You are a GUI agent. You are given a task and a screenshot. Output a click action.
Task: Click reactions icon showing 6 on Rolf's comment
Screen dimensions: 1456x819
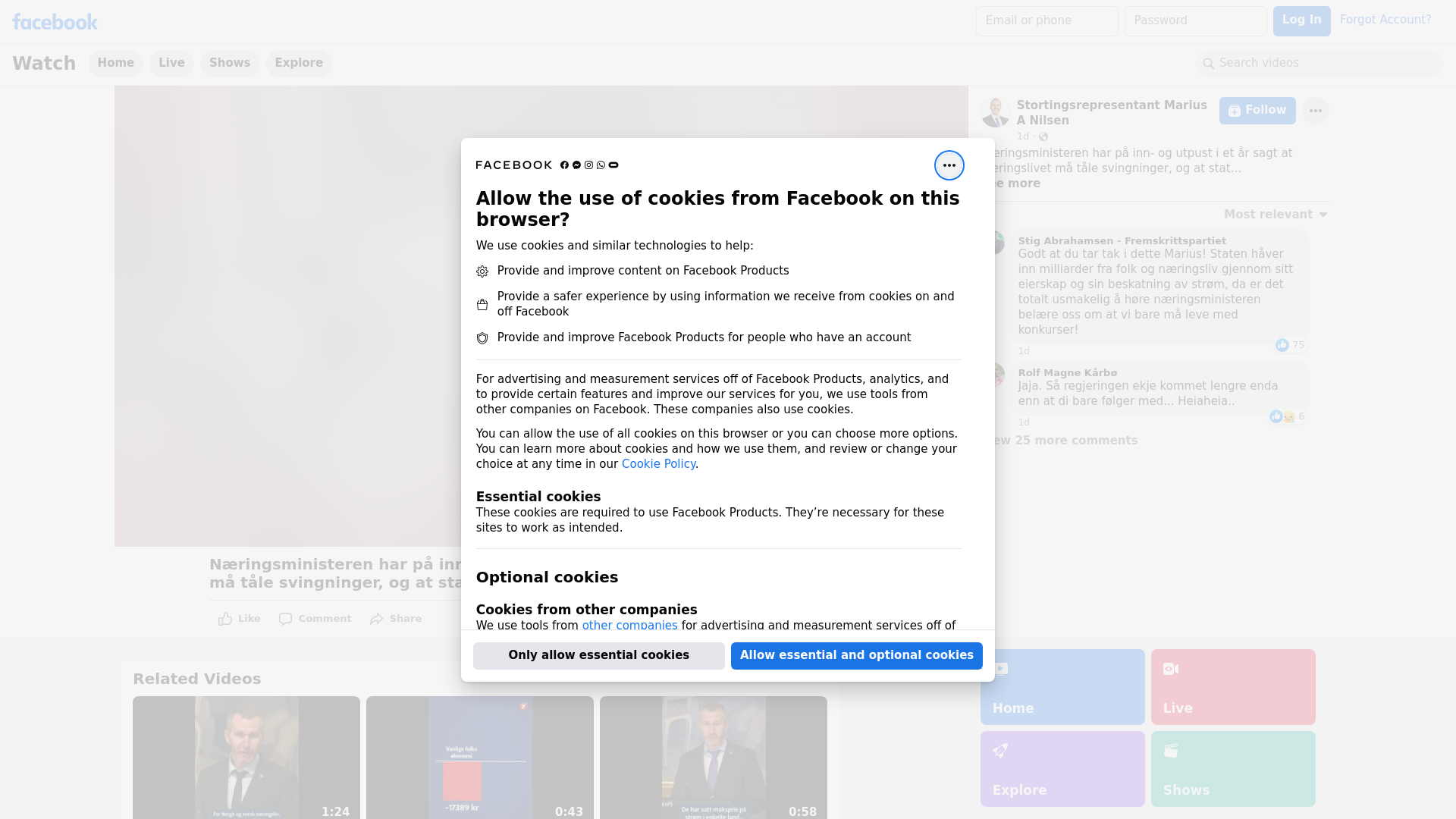tap(1282, 416)
